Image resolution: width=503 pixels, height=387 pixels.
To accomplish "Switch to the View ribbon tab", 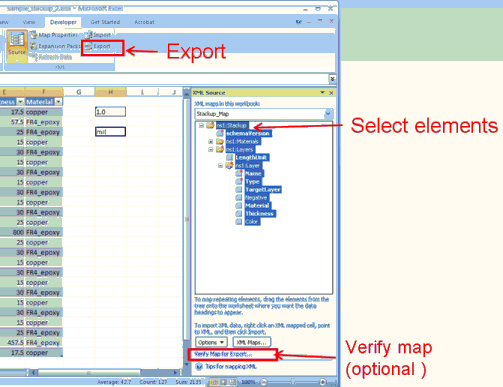I will click(29, 22).
